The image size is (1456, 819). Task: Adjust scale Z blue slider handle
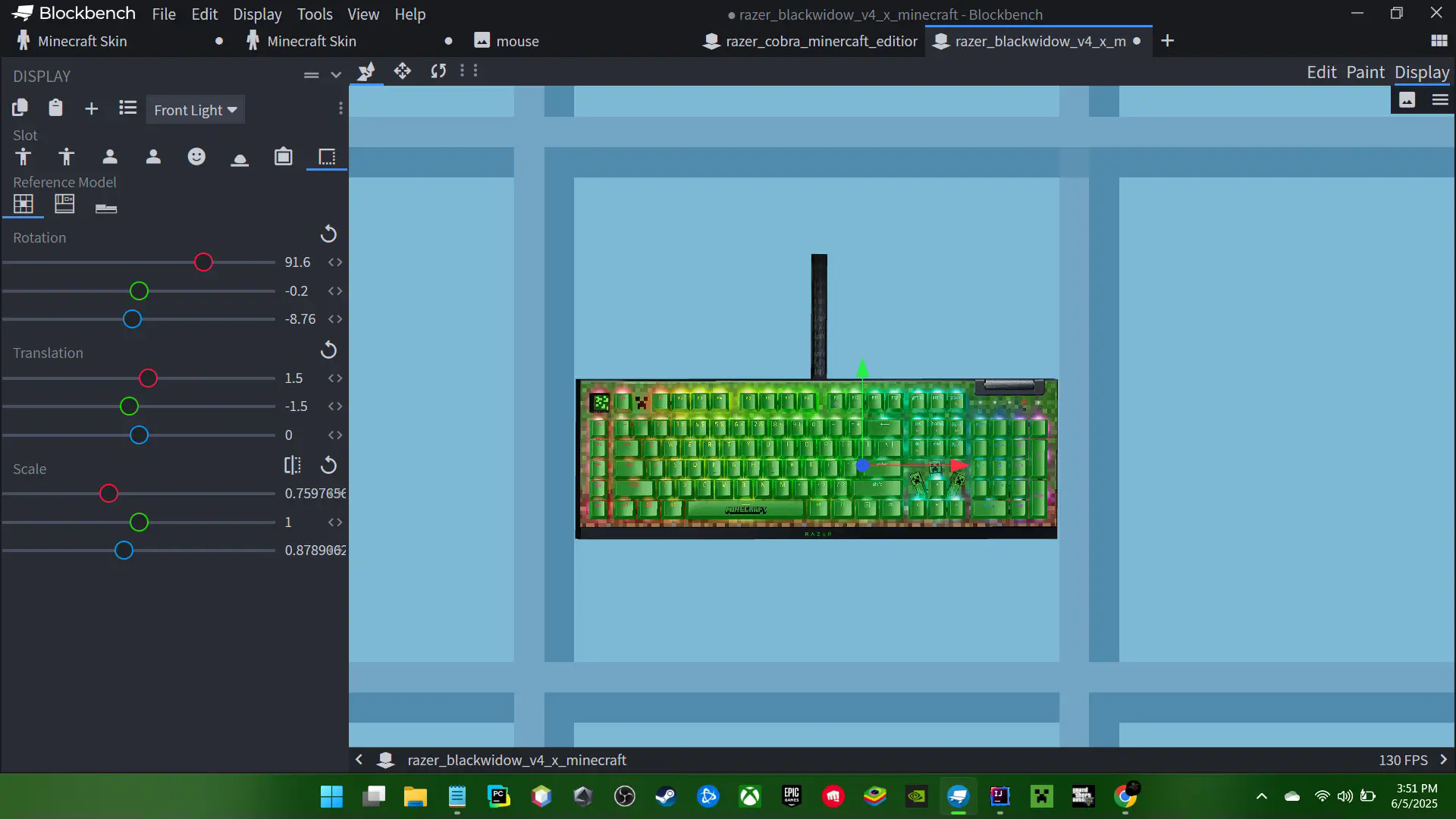pos(124,551)
